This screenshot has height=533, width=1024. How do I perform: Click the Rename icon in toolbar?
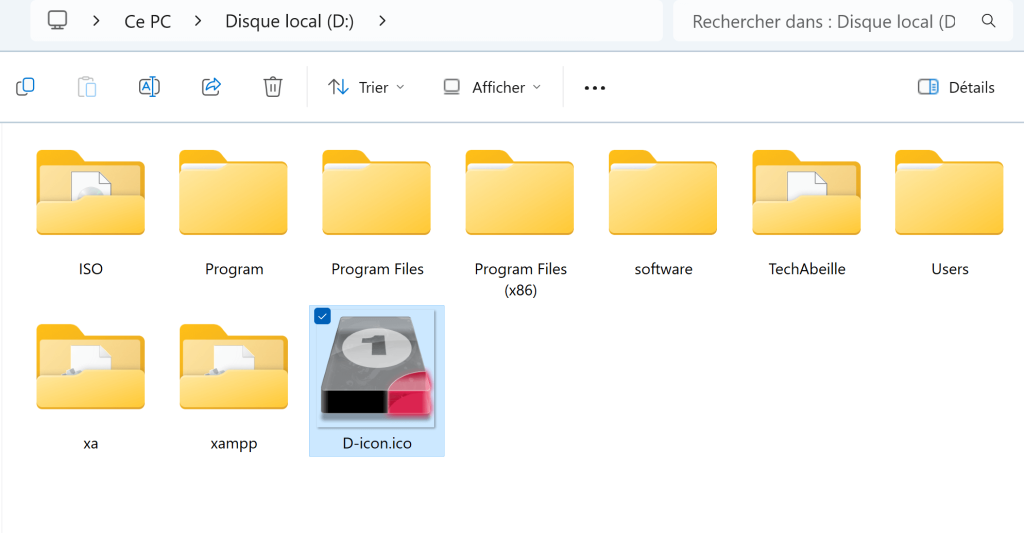pyautogui.click(x=149, y=87)
